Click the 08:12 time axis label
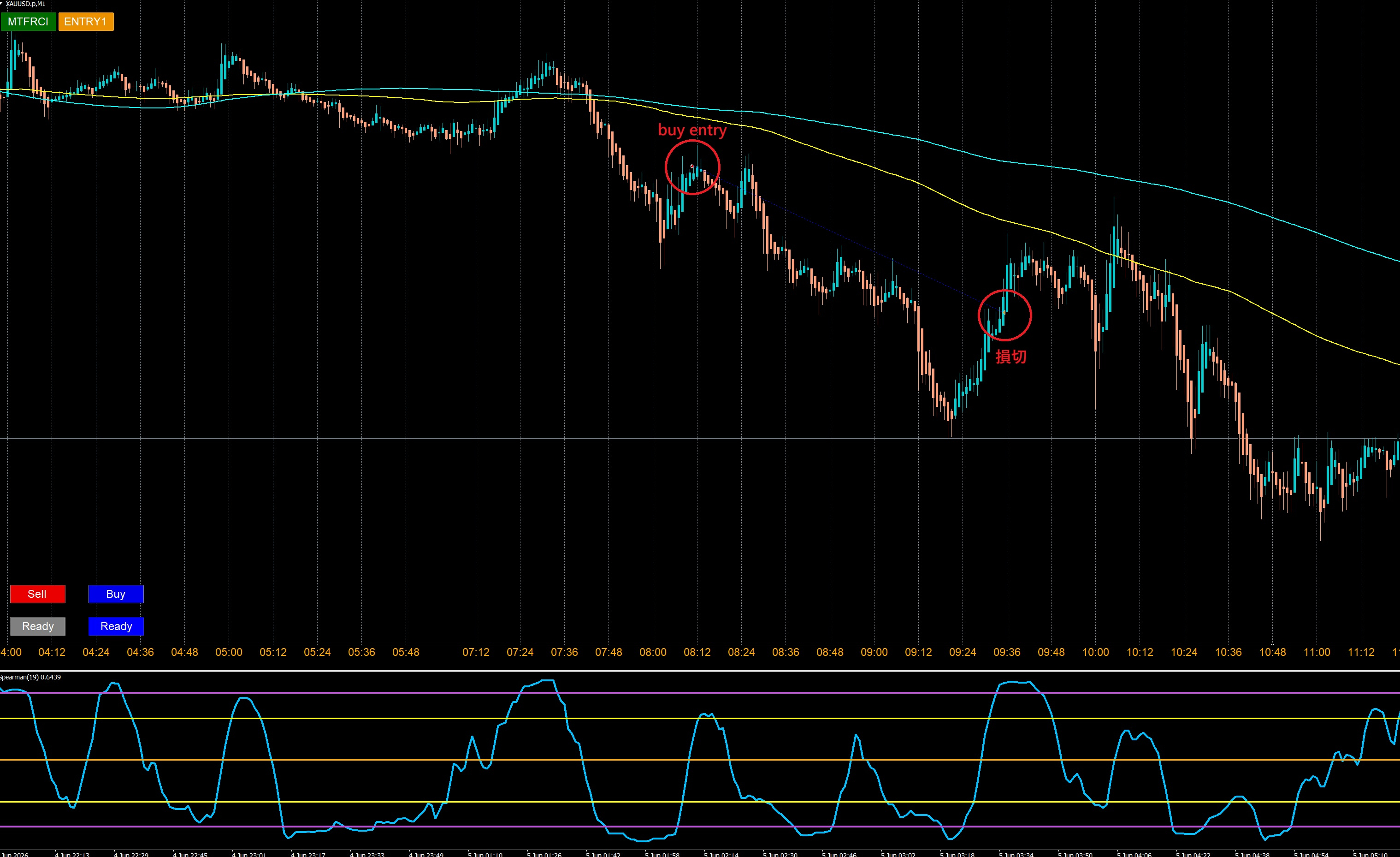1400x857 pixels. tap(697, 652)
